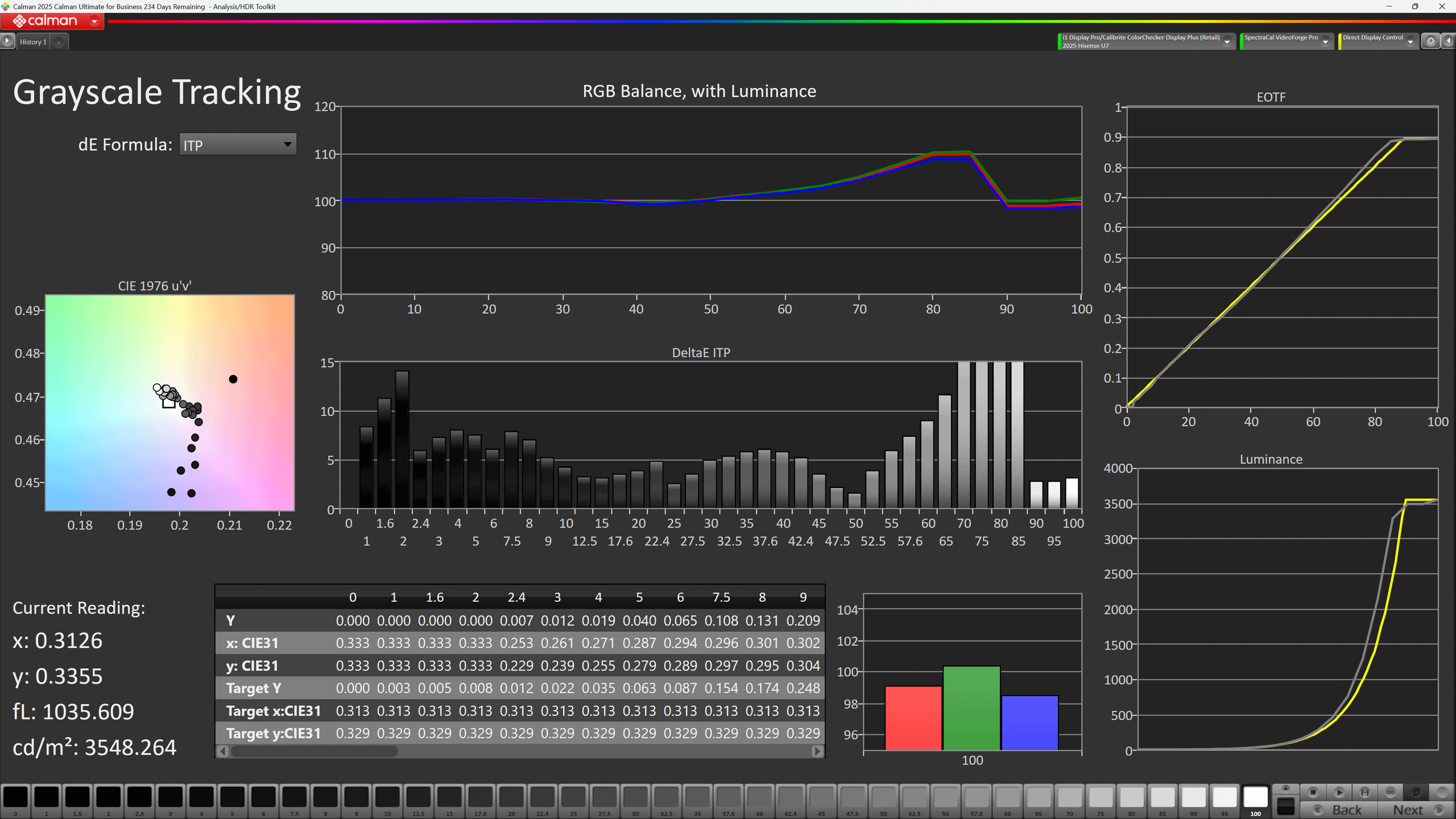Collapse the side panel with the left arrow
This screenshot has width=1456, height=819.
pos(1449,41)
